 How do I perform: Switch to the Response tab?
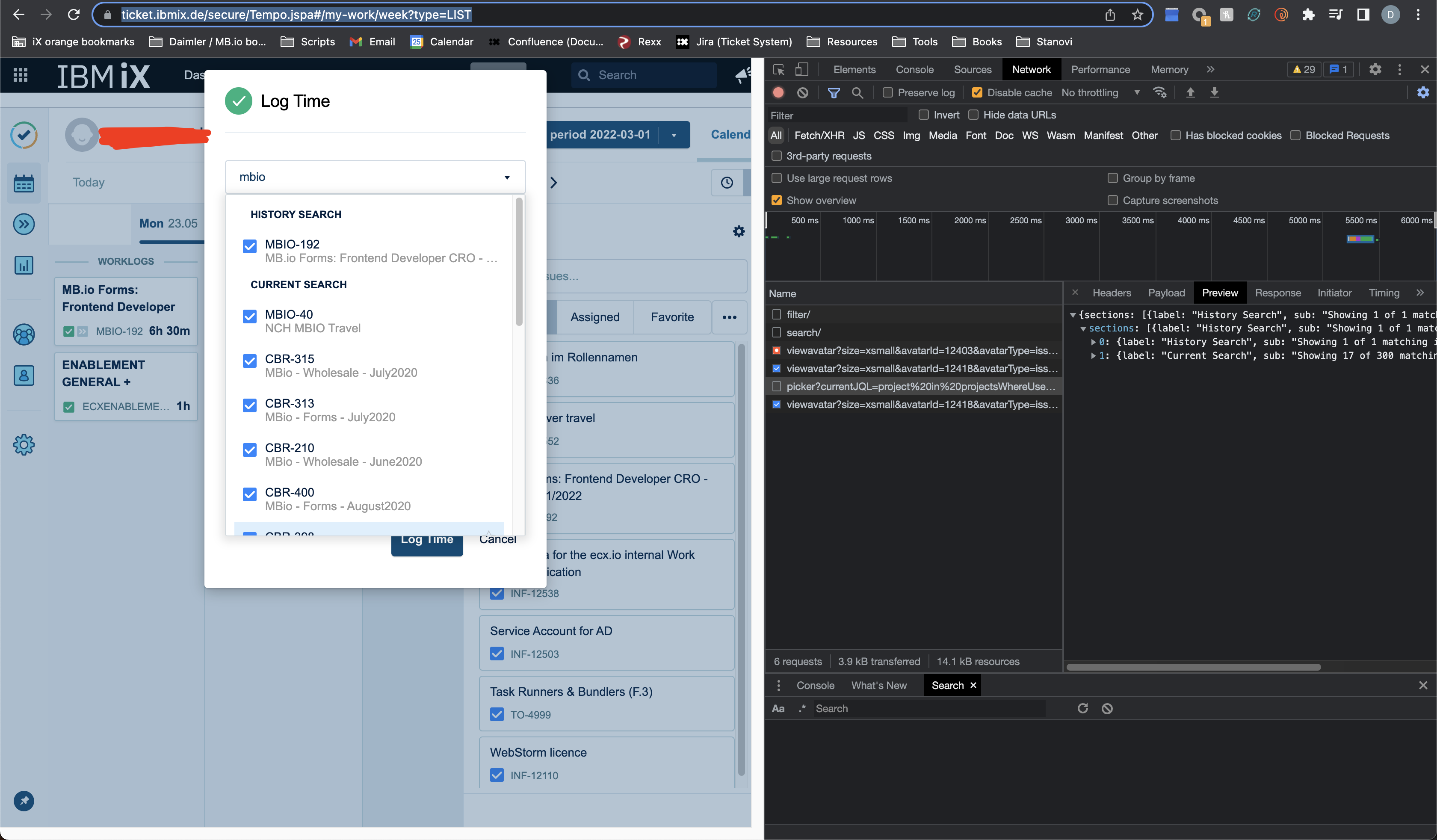pyautogui.click(x=1277, y=293)
